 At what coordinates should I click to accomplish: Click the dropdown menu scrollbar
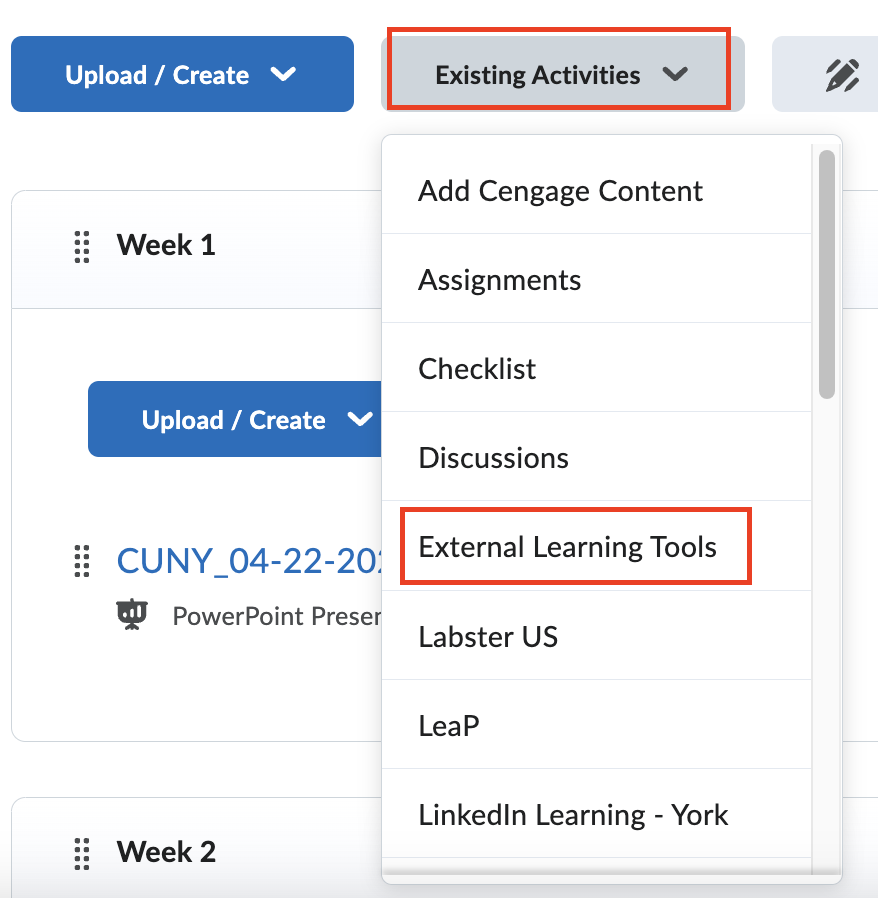click(x=826, y=270)
